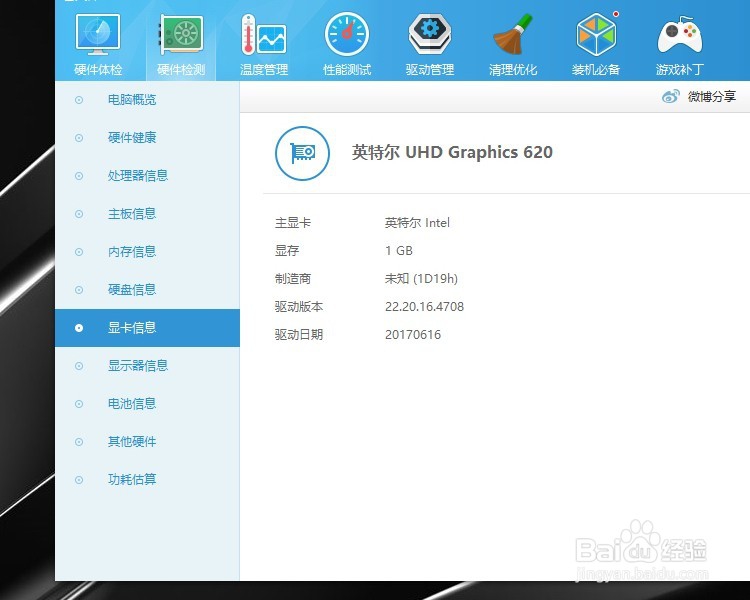Image resolution: width=750 pixels, height=600 pixels.
Task: Click the driver date 20170616
Action: pos(413,334)
